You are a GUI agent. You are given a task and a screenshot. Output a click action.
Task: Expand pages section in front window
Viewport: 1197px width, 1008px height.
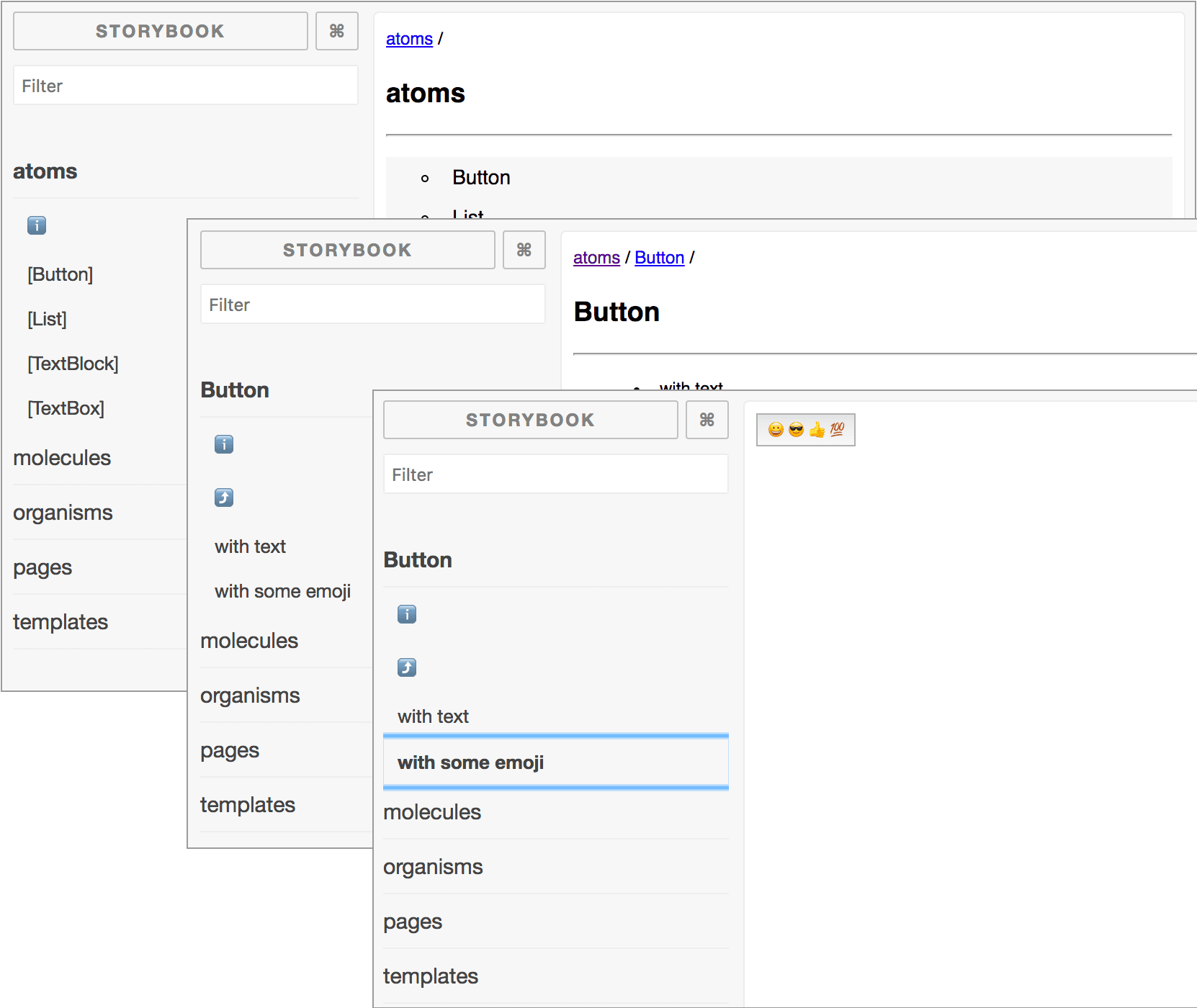[413, 922]
